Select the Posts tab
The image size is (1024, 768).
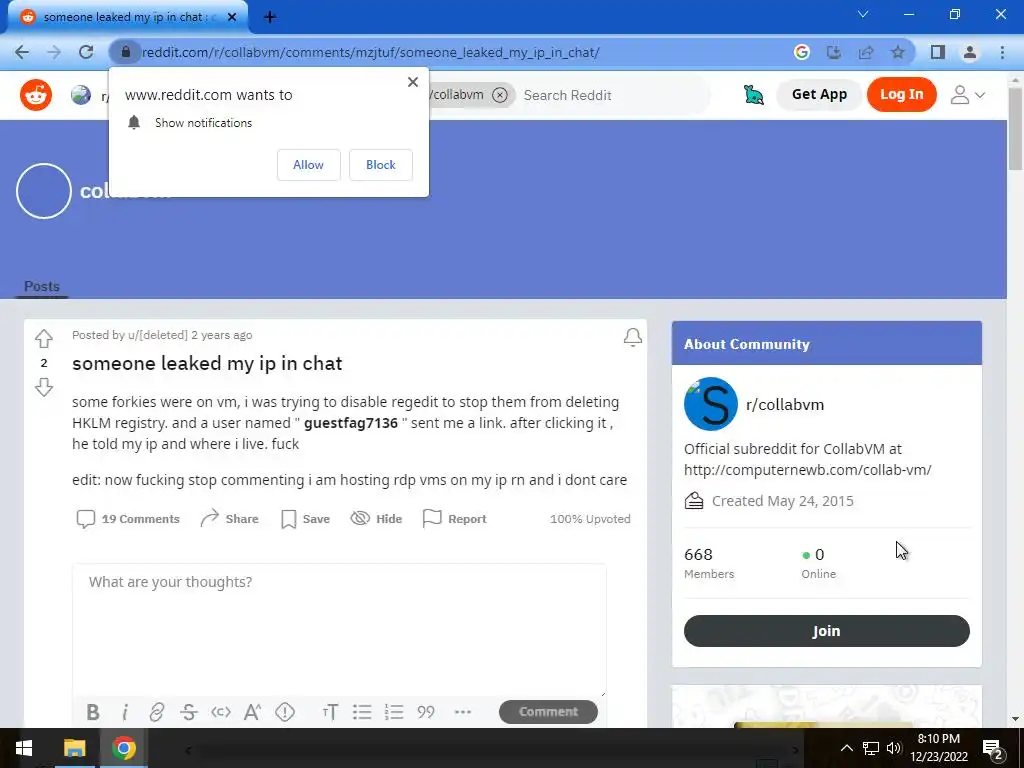[x=42, y=286]
